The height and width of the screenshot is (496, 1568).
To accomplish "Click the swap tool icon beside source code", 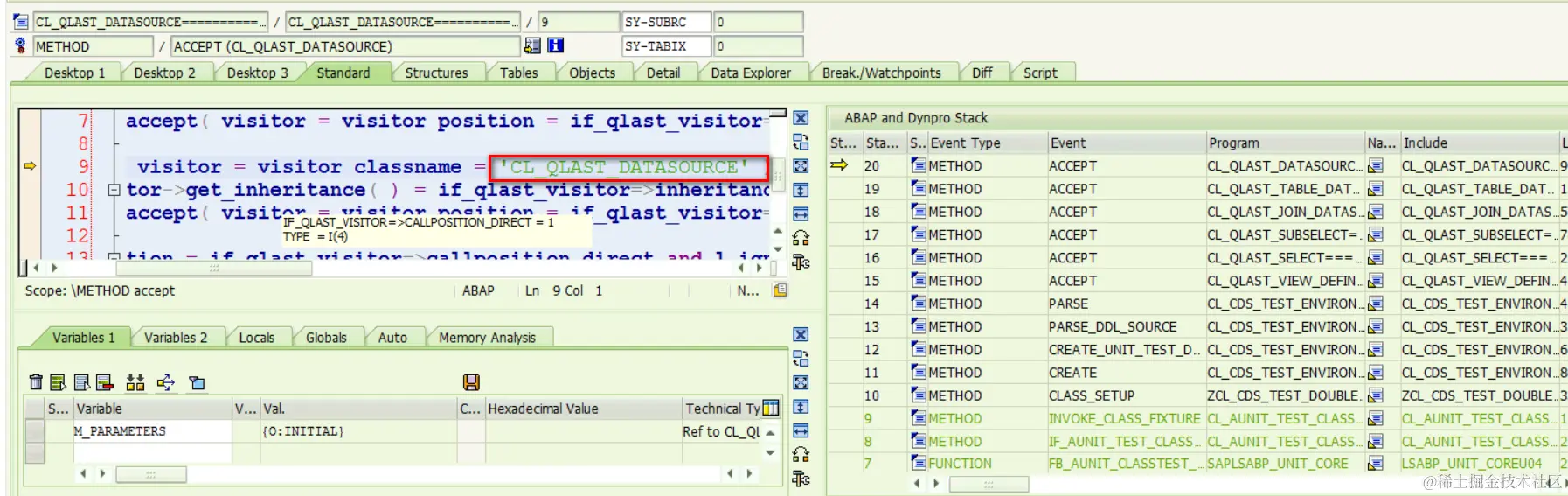I will pyautogui.click(x=801, y=142).
